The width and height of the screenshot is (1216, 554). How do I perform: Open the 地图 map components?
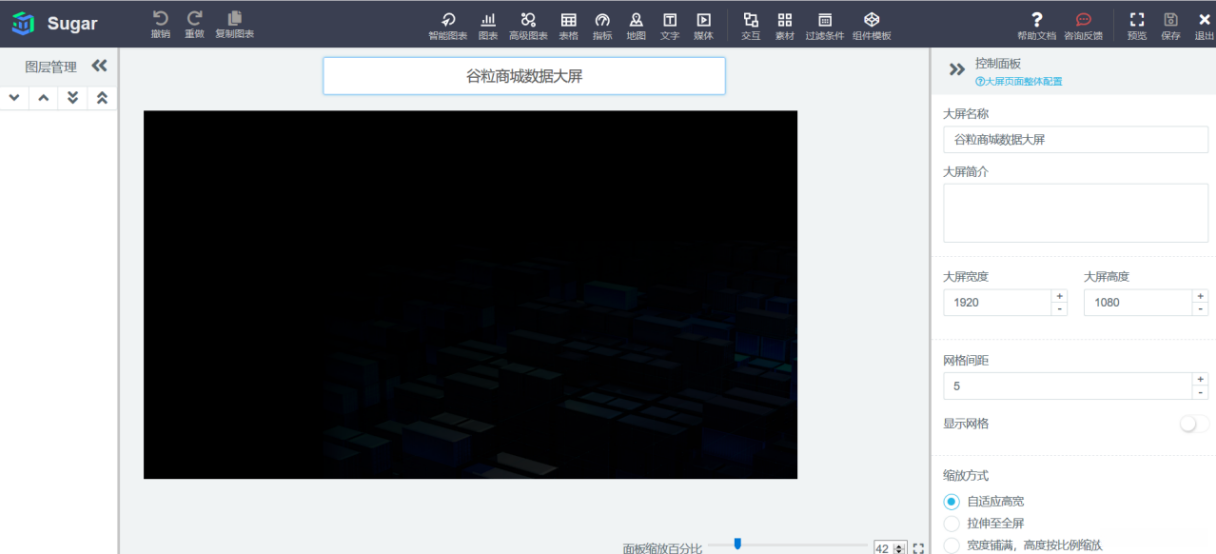[636, 26]
